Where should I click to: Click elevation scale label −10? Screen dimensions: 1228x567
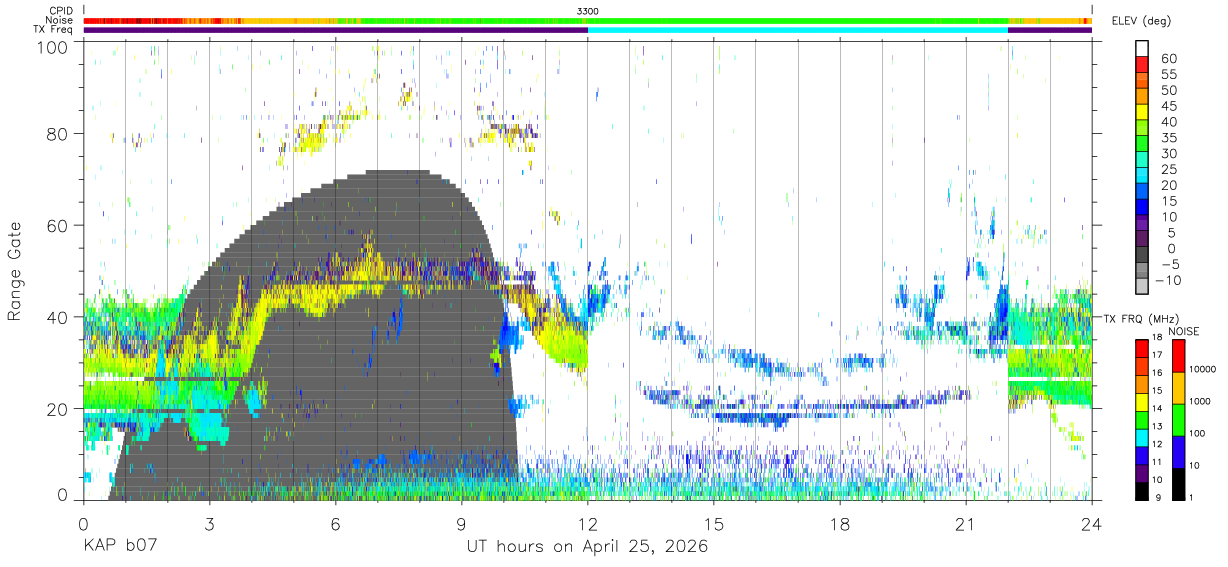1167,280
